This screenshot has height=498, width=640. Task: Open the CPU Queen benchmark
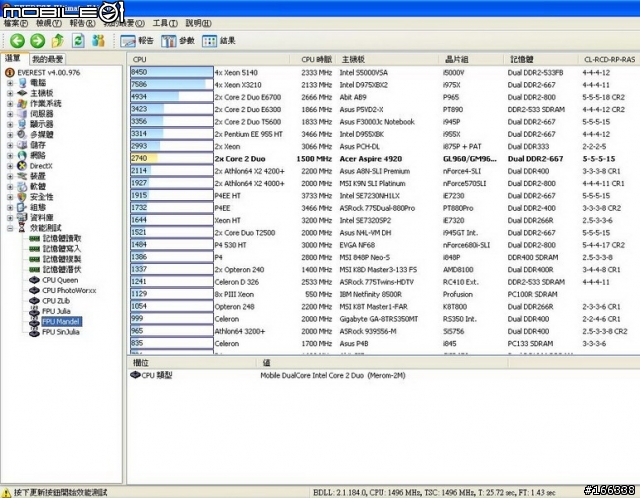coord(60,280)
